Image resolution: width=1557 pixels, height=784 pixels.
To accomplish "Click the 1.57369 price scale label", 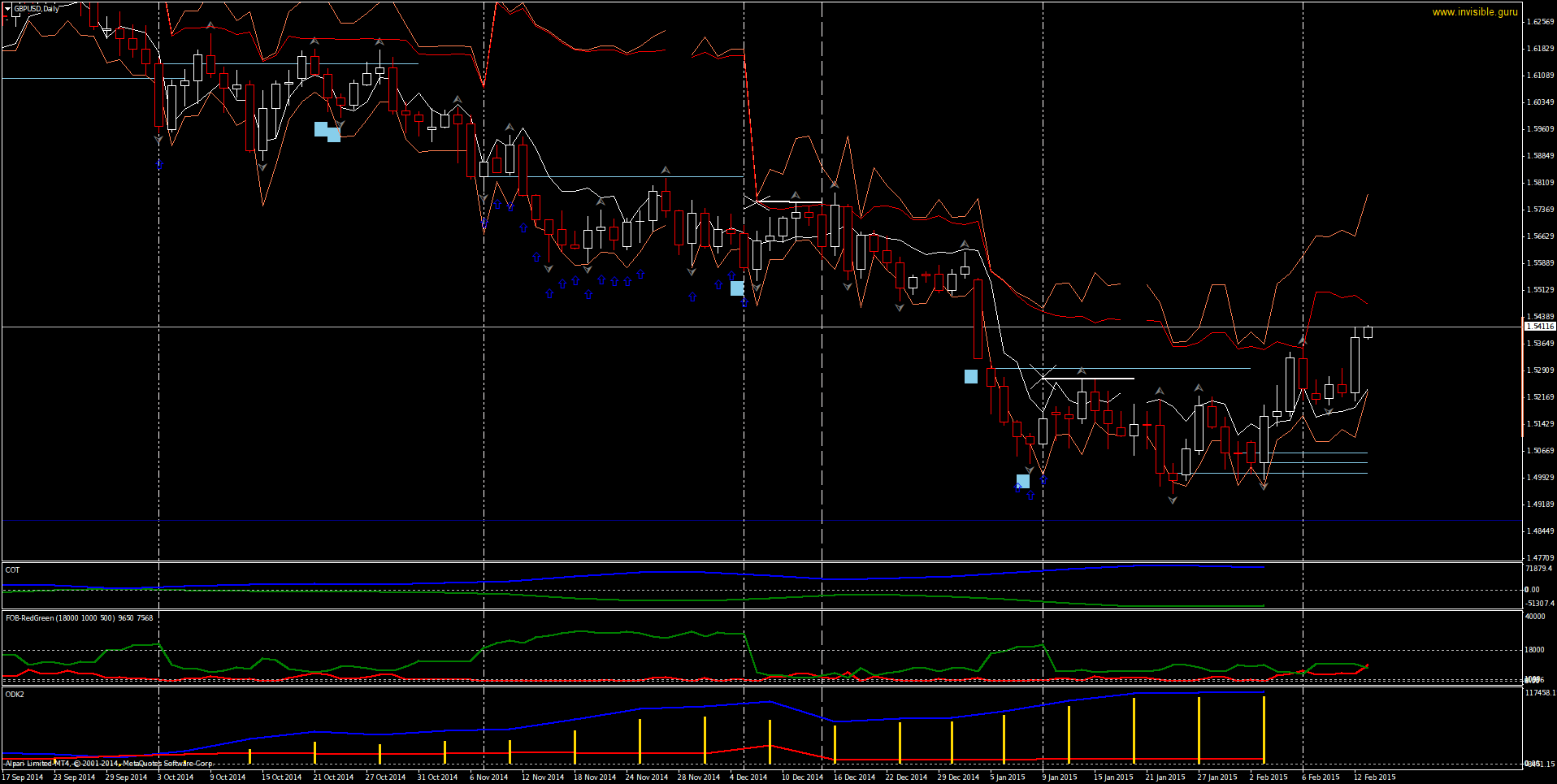I will (1541, 210).
